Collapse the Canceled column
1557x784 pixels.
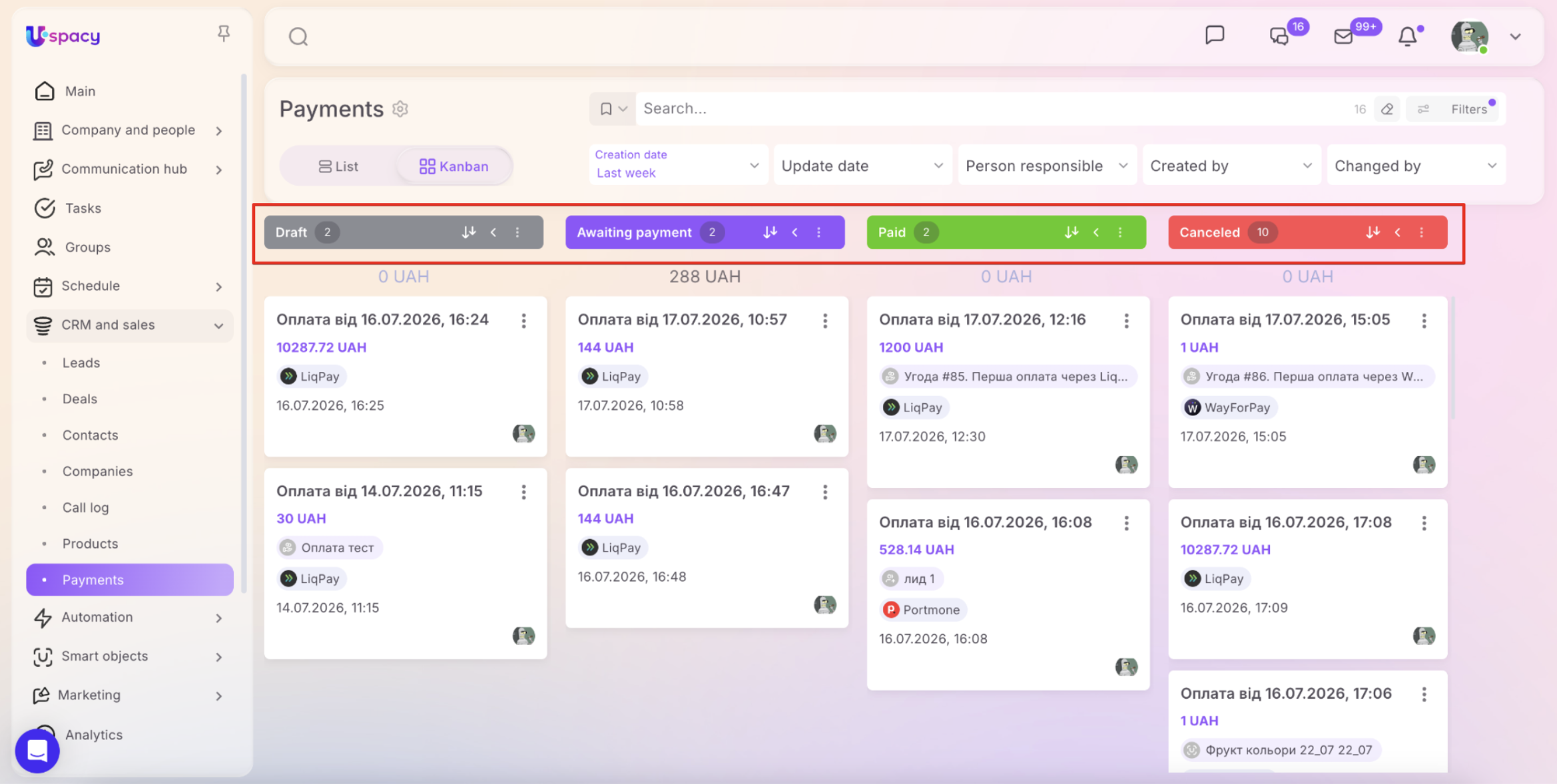point(1397,232)
